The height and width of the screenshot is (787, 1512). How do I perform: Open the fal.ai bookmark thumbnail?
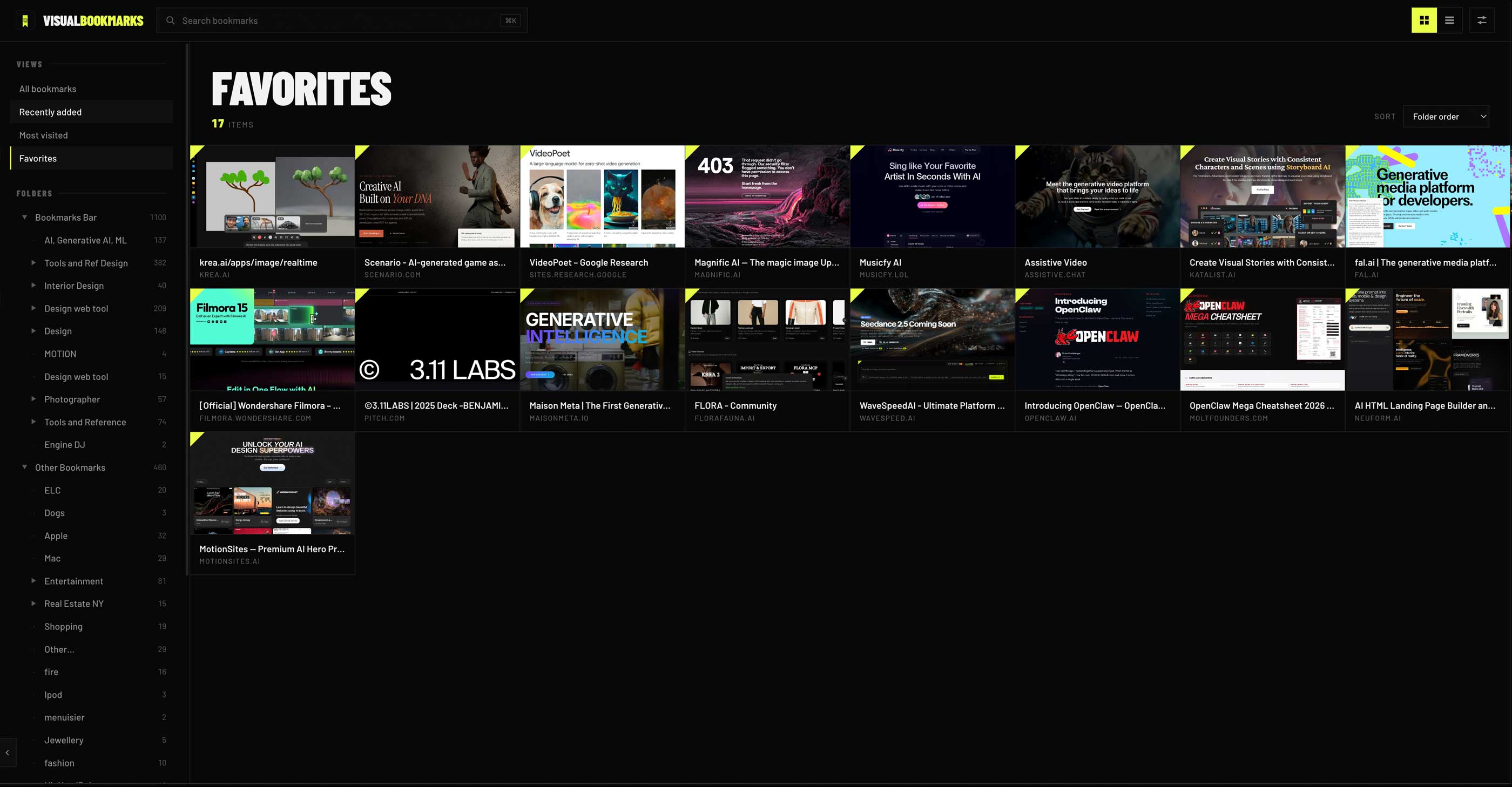pyautogui.click(x=1427, y=196)
